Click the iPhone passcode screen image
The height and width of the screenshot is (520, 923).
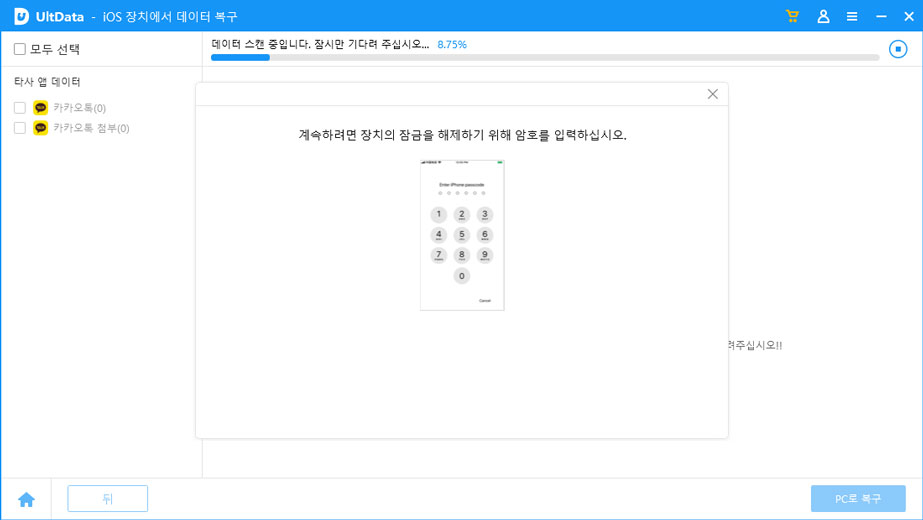462,235
